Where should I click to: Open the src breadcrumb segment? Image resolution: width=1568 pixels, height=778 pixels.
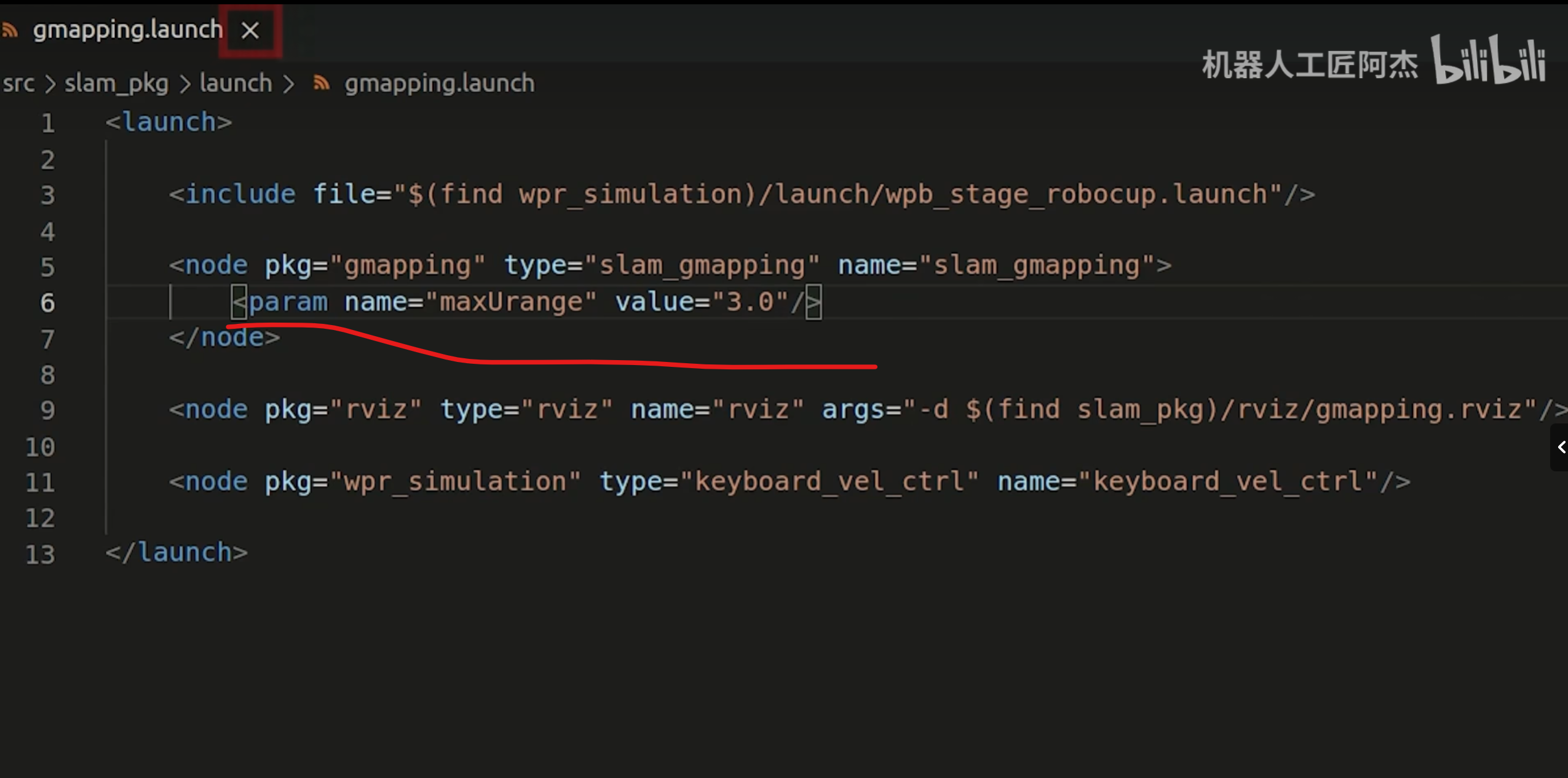pos(18,83)
